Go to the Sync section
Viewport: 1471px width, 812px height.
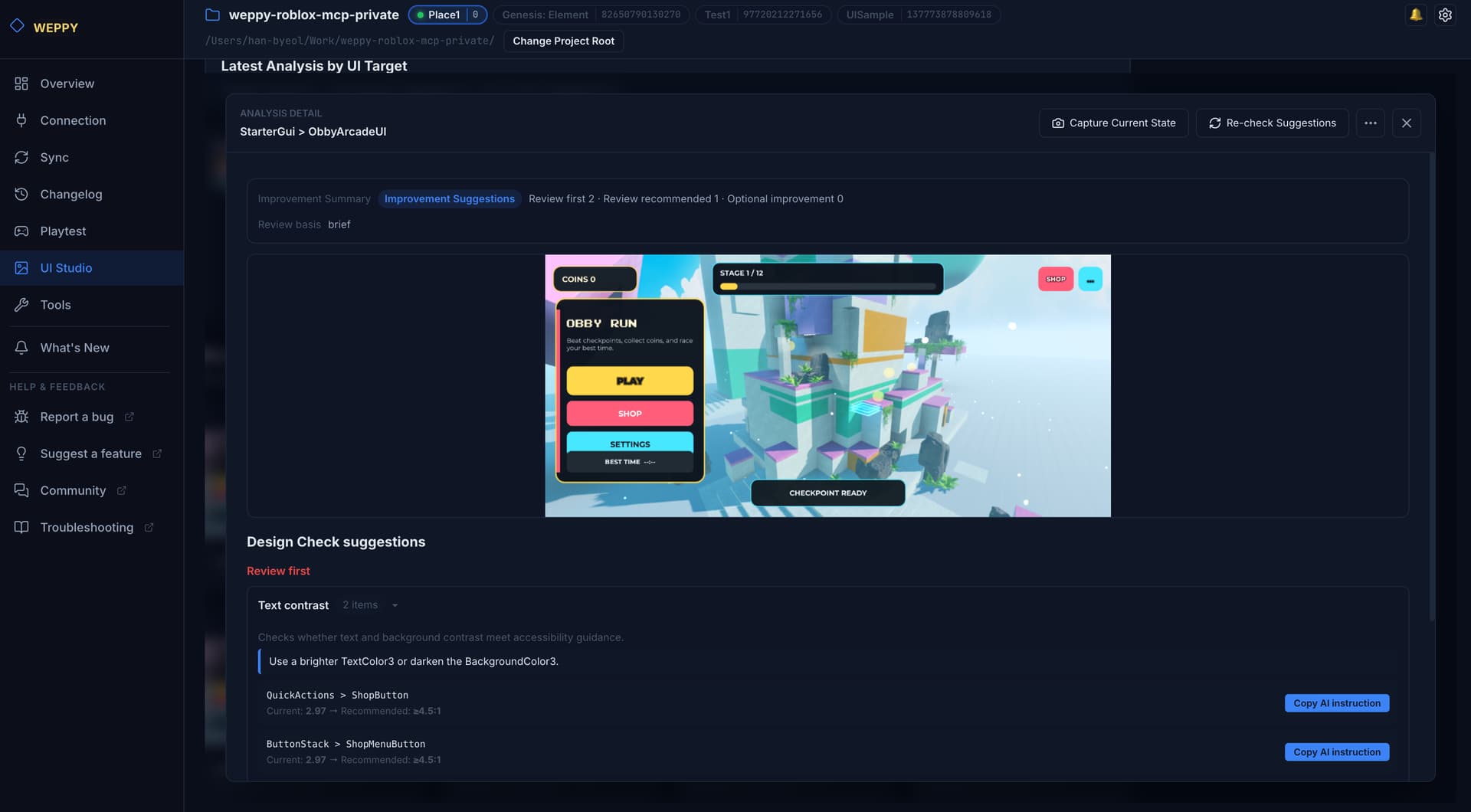(x=92, y=157)
